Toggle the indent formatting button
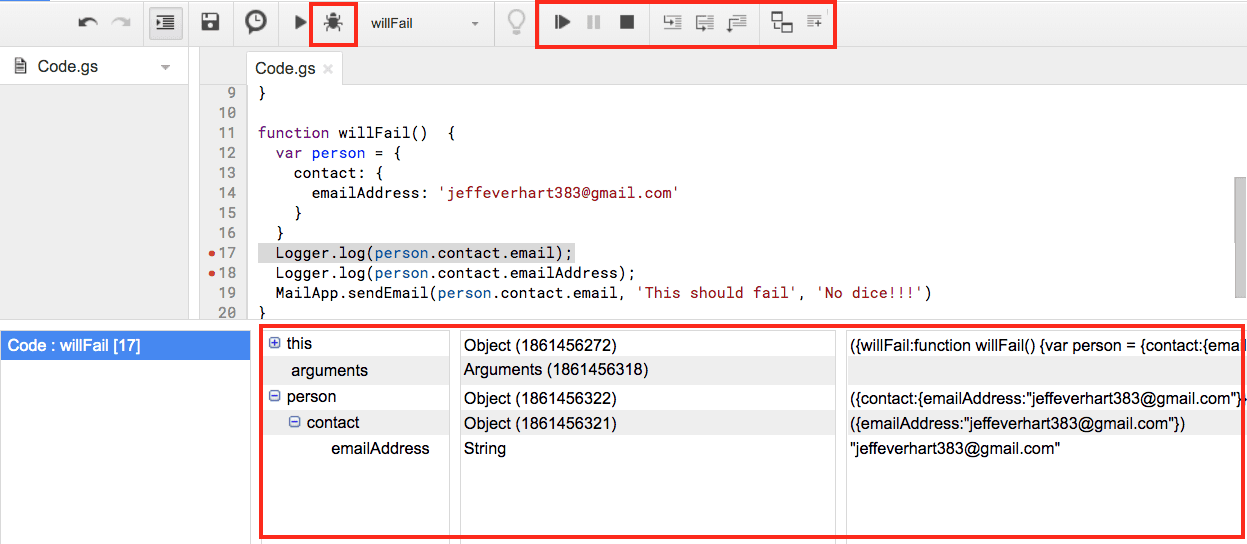1247x544 pixels. (166, 22)
